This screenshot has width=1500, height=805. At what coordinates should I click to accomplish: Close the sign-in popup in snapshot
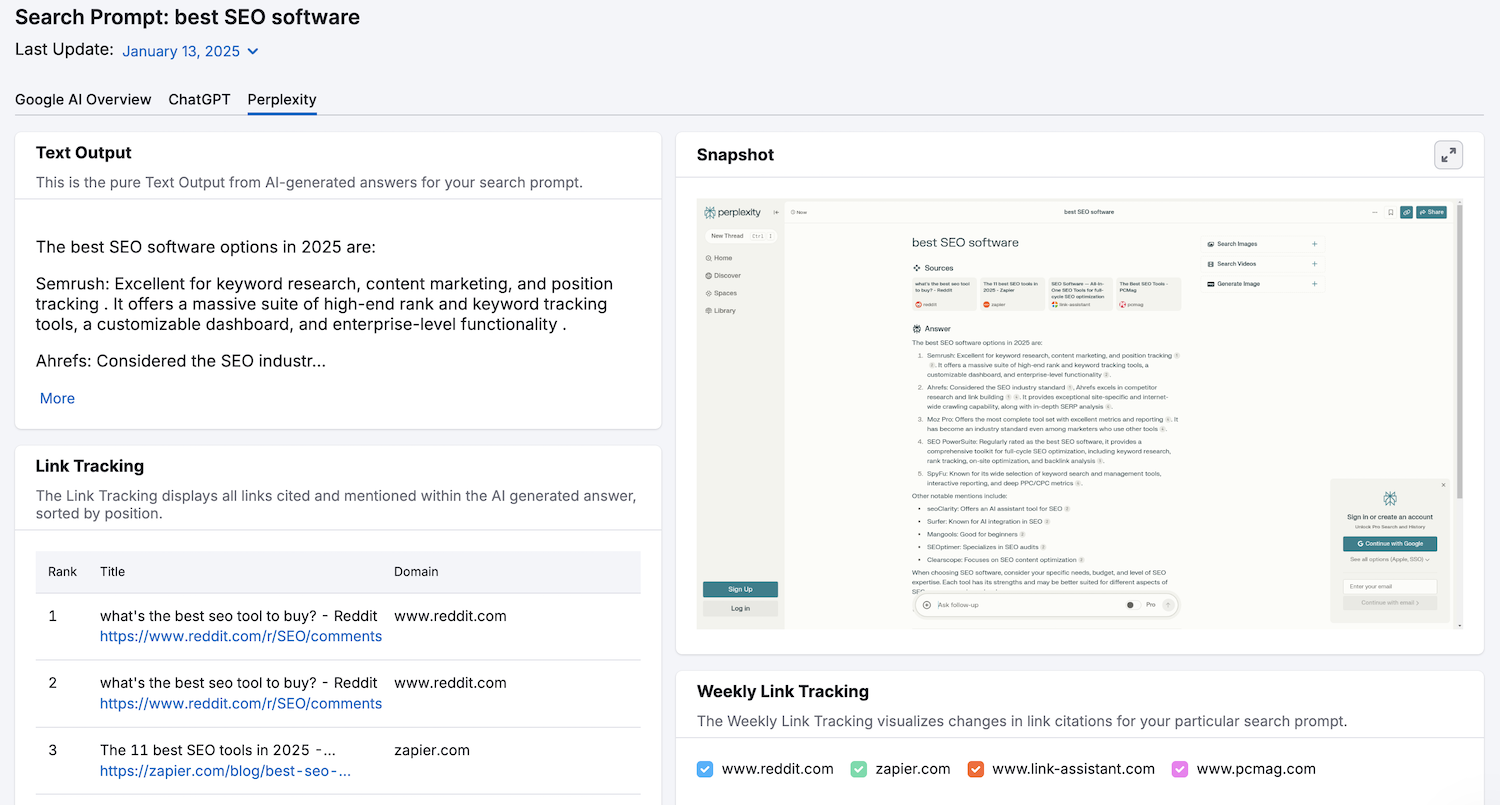point(1443,485)
